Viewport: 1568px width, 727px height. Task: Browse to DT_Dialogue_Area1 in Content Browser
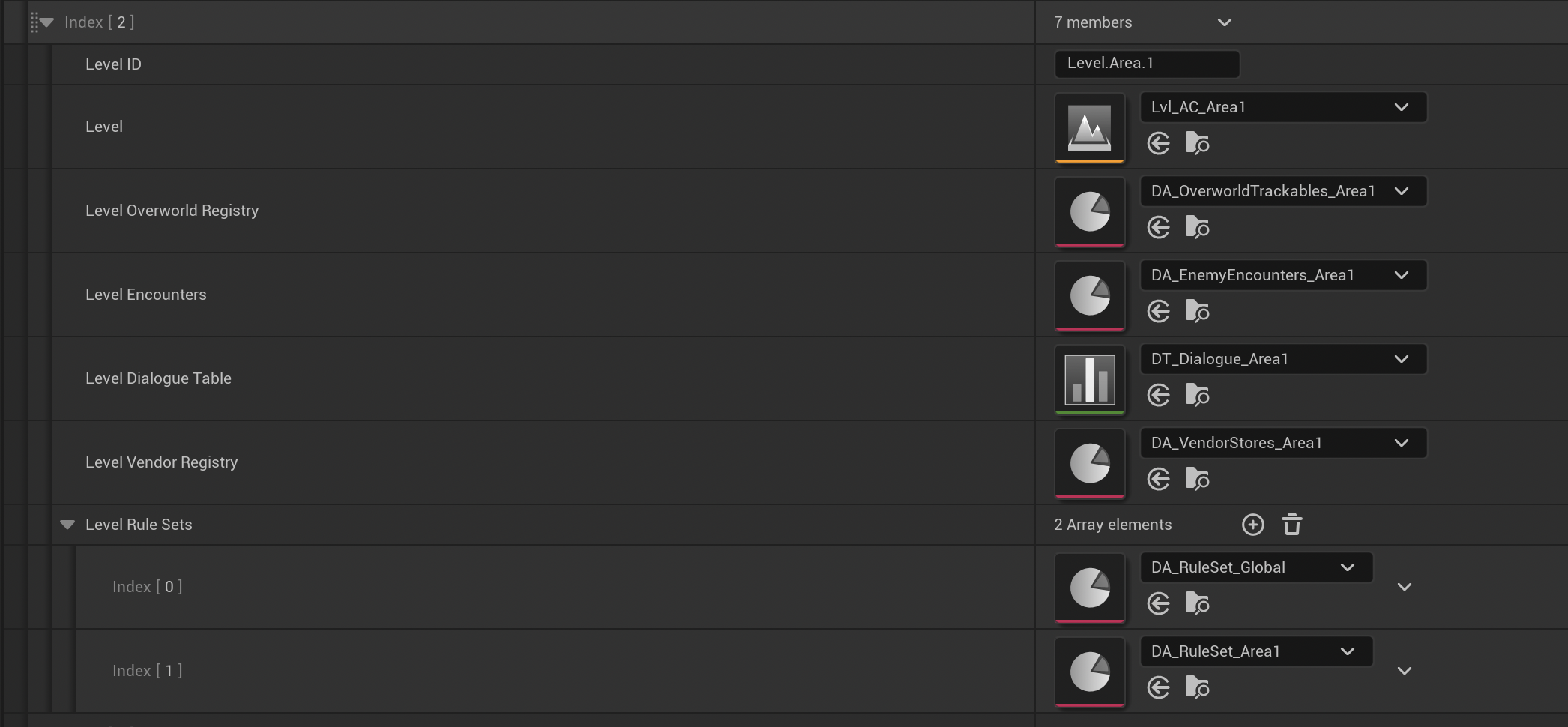(x=1197, y=395)
